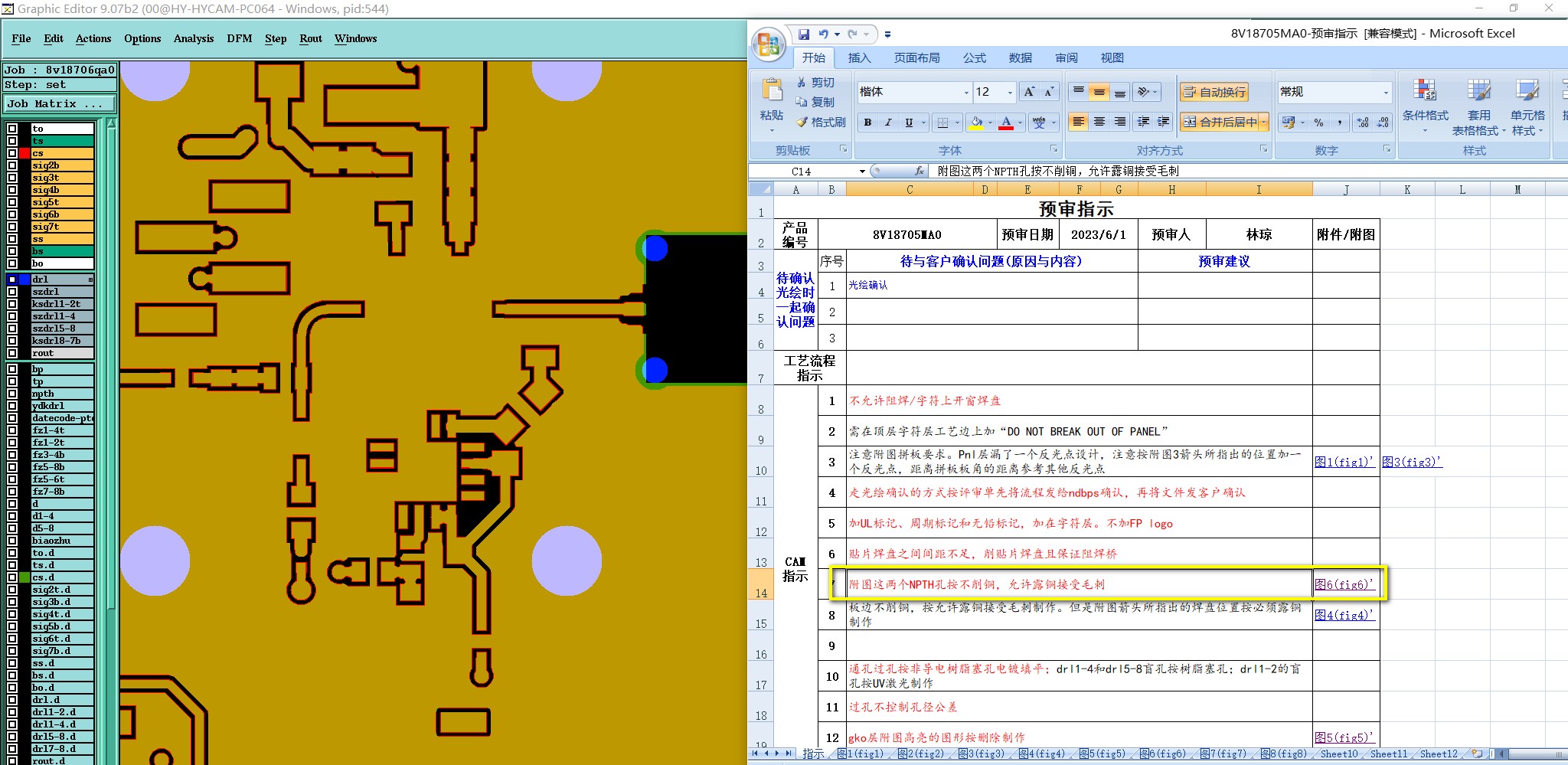Click the Cut (剪切) scissors button
The image size is (1568, 765).
point(815,82)
